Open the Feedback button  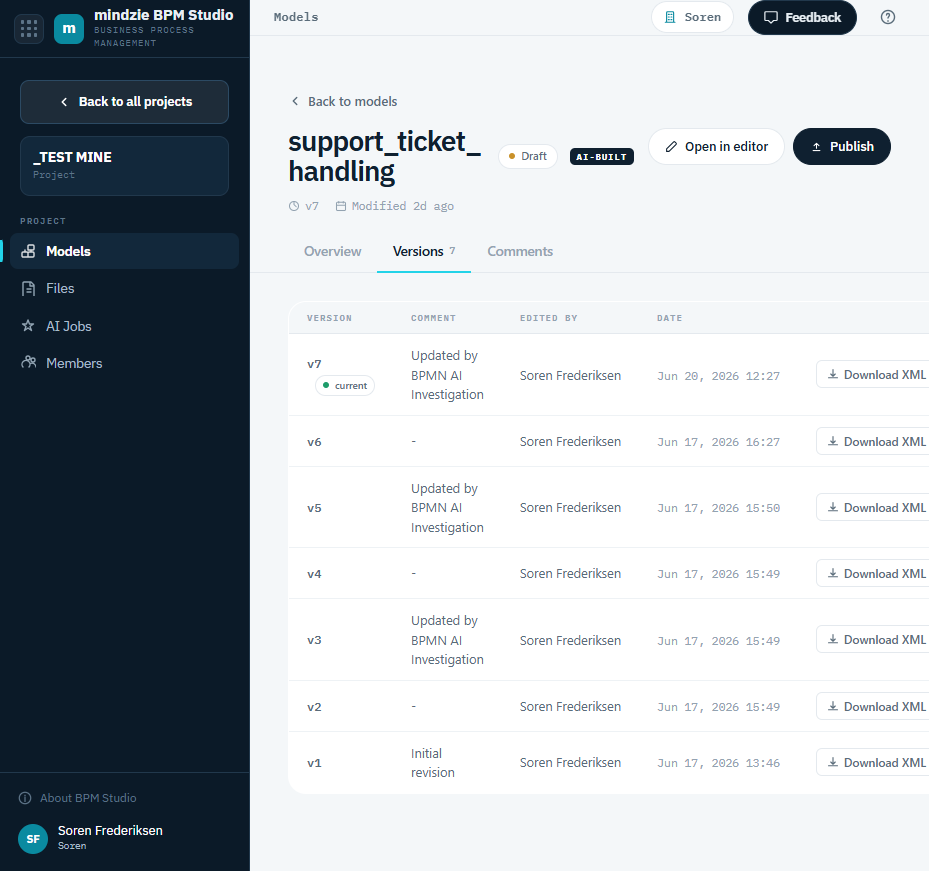coord(802,17)
